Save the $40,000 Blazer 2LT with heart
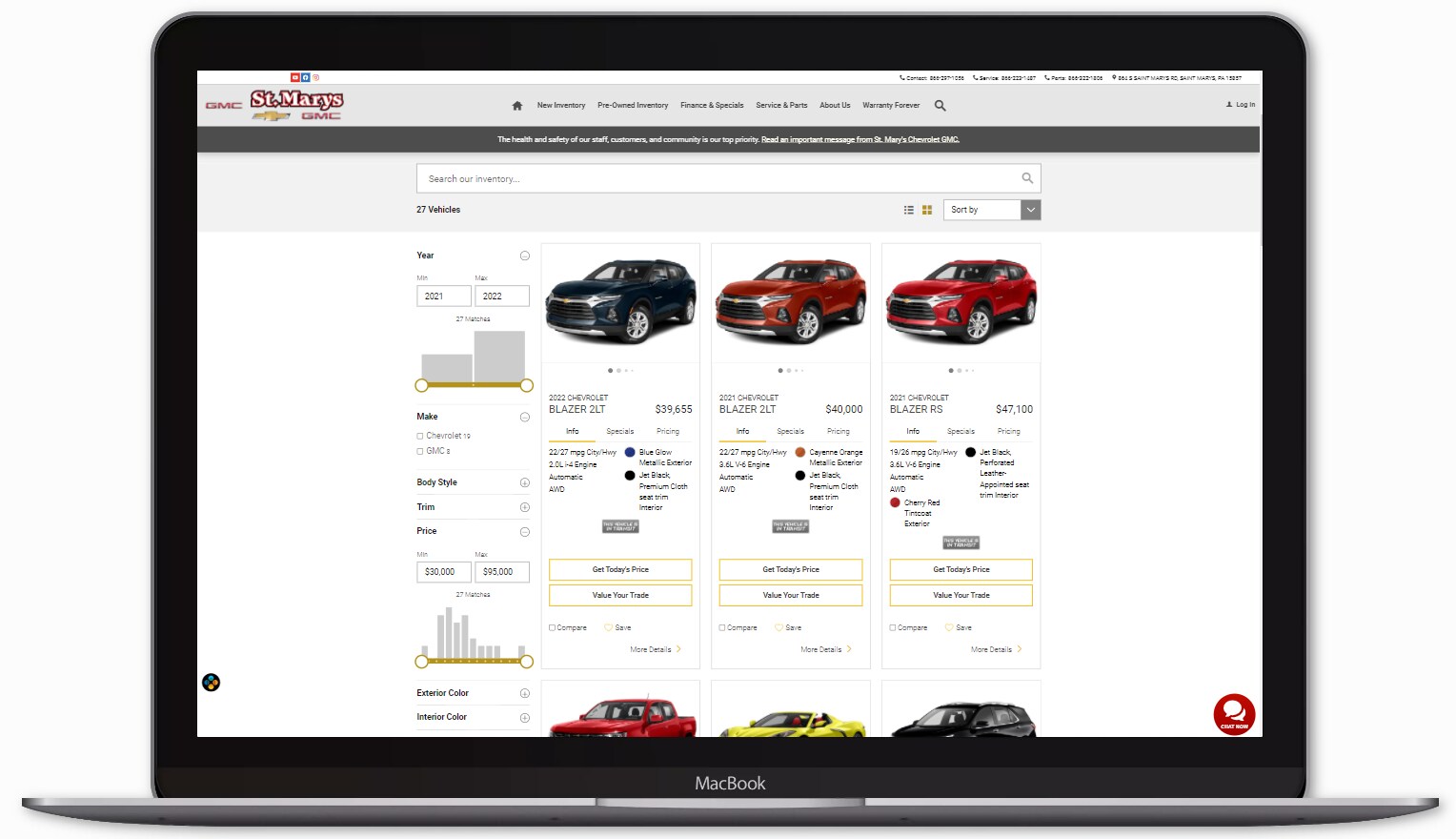Viewport: 1456px width, 839px height. click(779, 627)
